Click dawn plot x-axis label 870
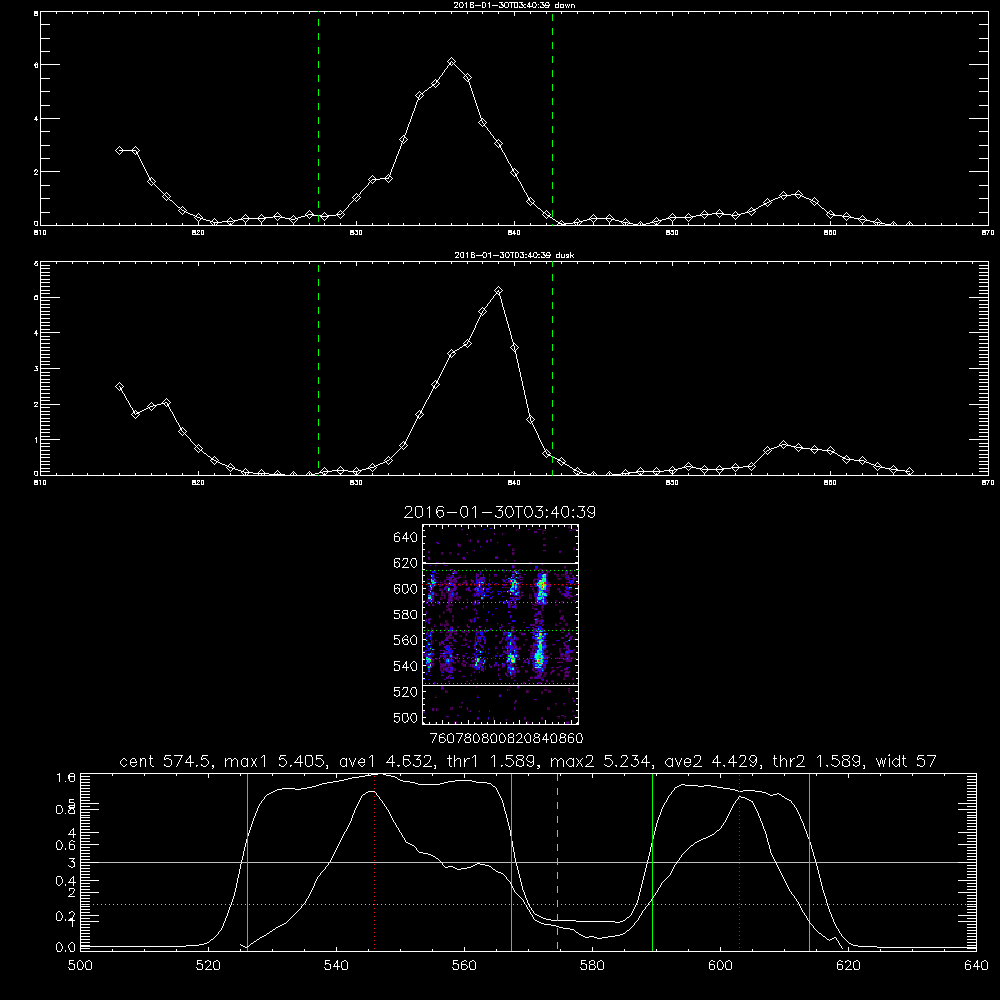This screenshot has width=1000, height=1000. [x=988, y=233]
